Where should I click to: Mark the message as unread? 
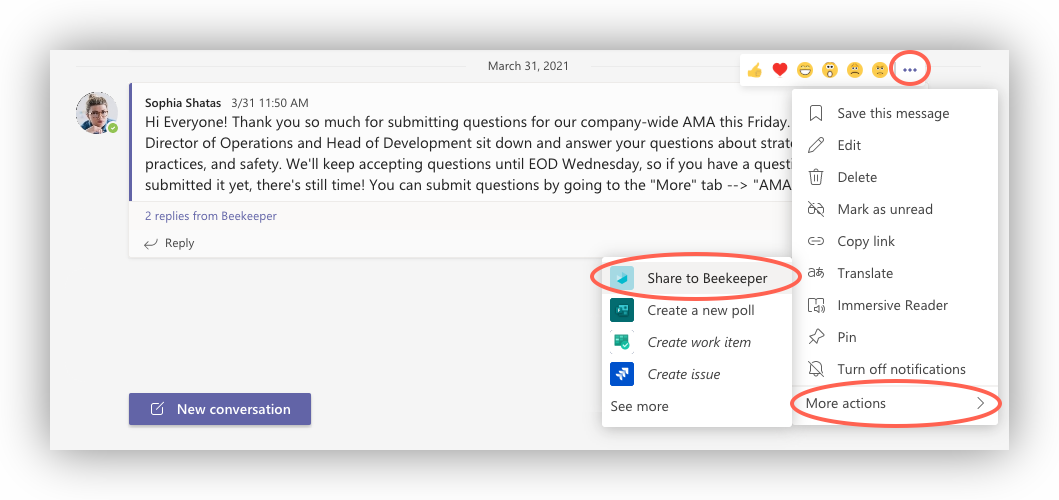pyautogui.click(x=884, y=209)
